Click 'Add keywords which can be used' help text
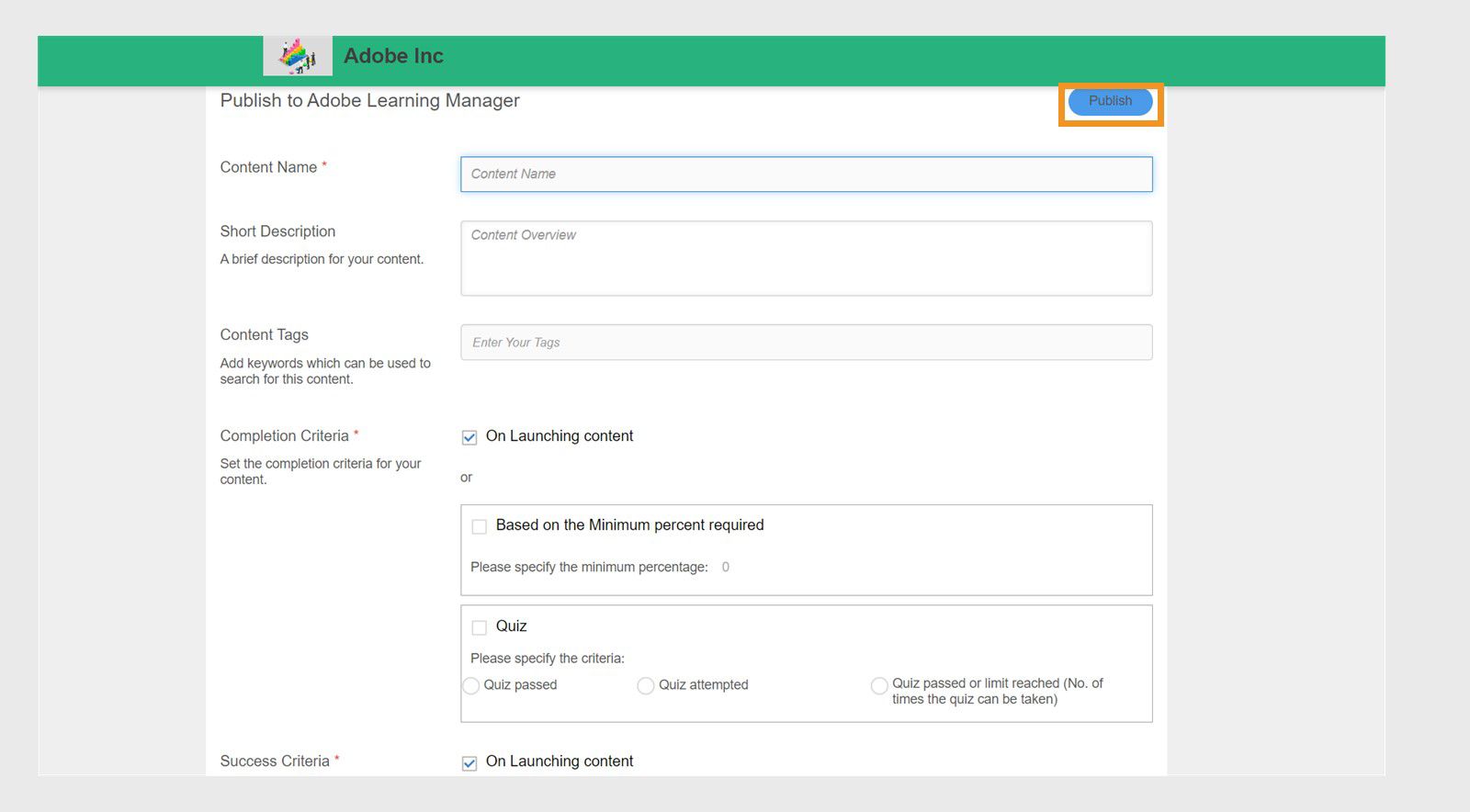The width and height of the screenshot is (1470, 812). (x=325, y=371)
